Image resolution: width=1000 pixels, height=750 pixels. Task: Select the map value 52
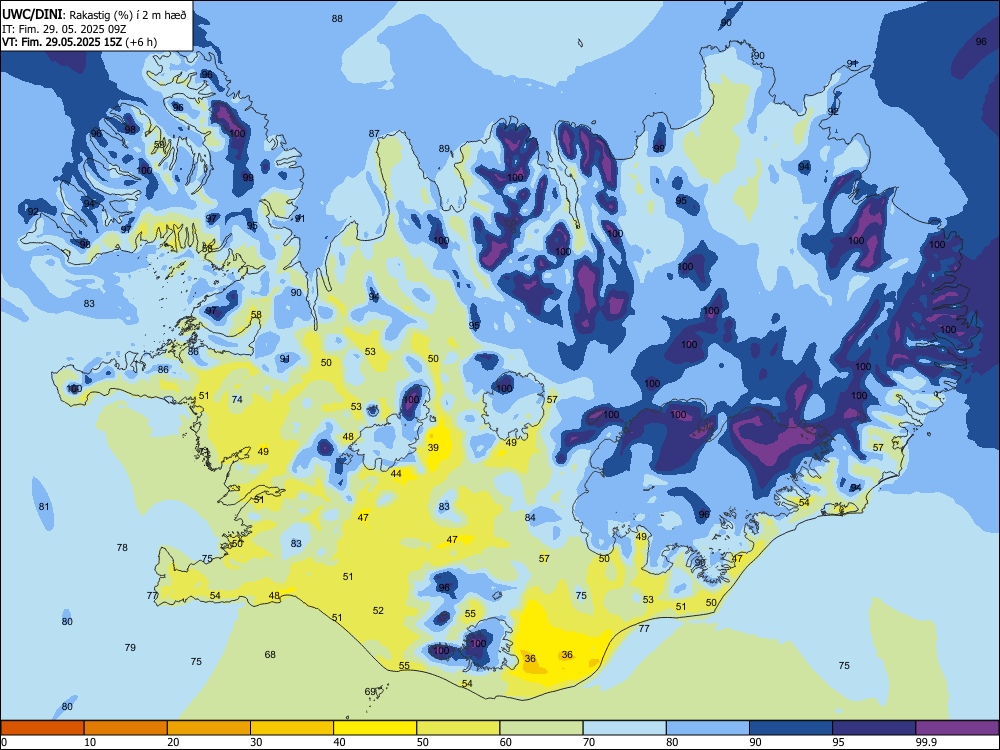click(x=378, y=610)
